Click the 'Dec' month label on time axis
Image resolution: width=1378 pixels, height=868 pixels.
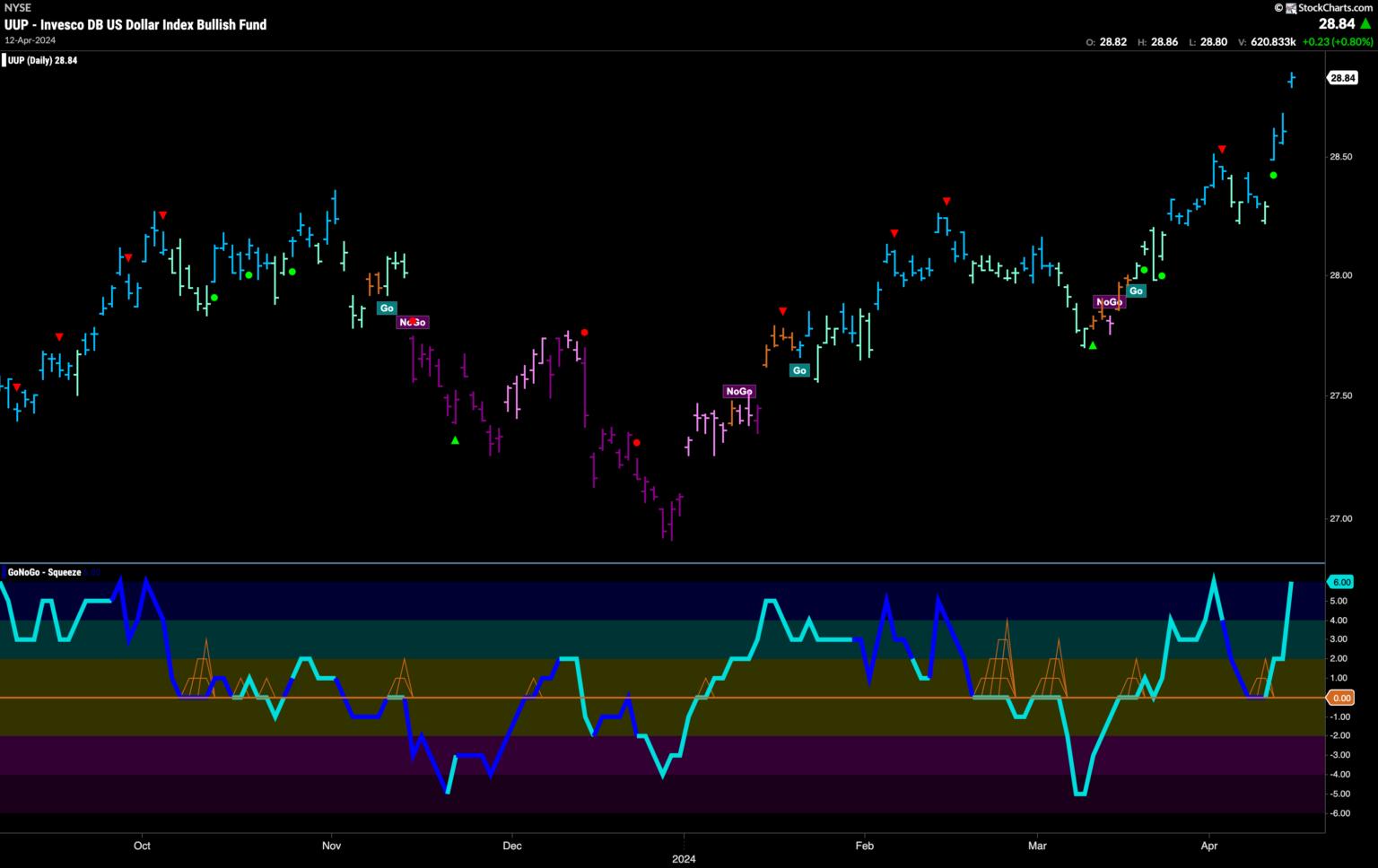[512, 845]
